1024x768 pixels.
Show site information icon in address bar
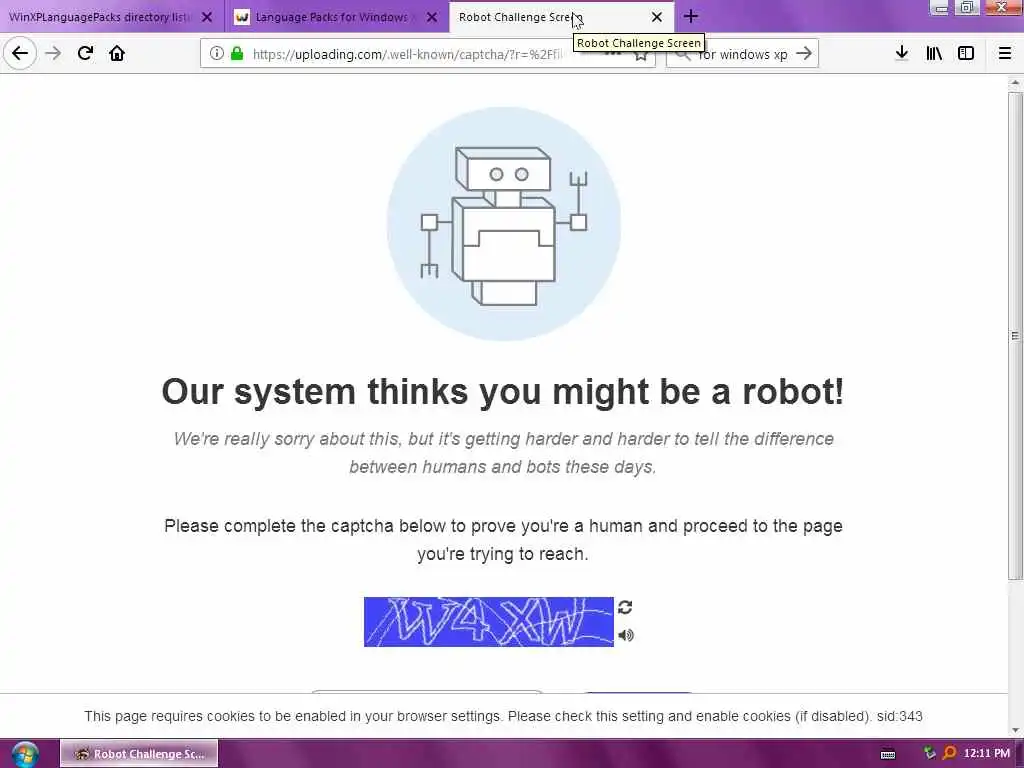pyautogui.click(x=216, y=54)
